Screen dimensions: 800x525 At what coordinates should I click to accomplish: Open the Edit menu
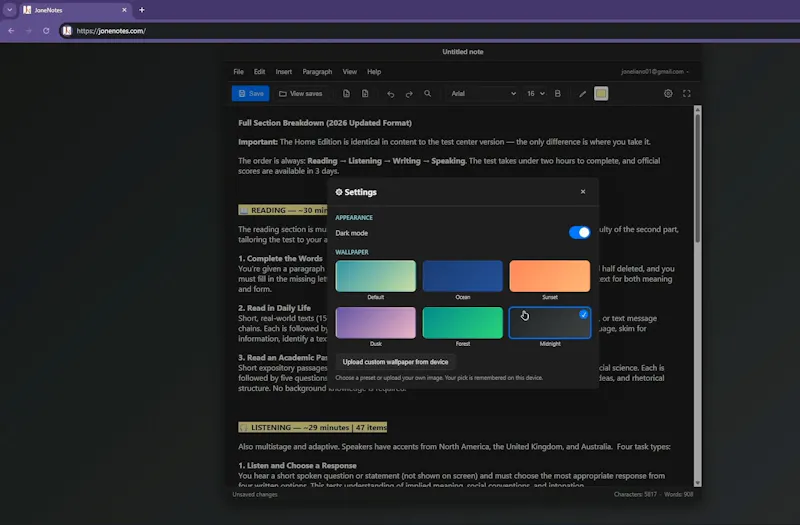[x=259, y=72]
